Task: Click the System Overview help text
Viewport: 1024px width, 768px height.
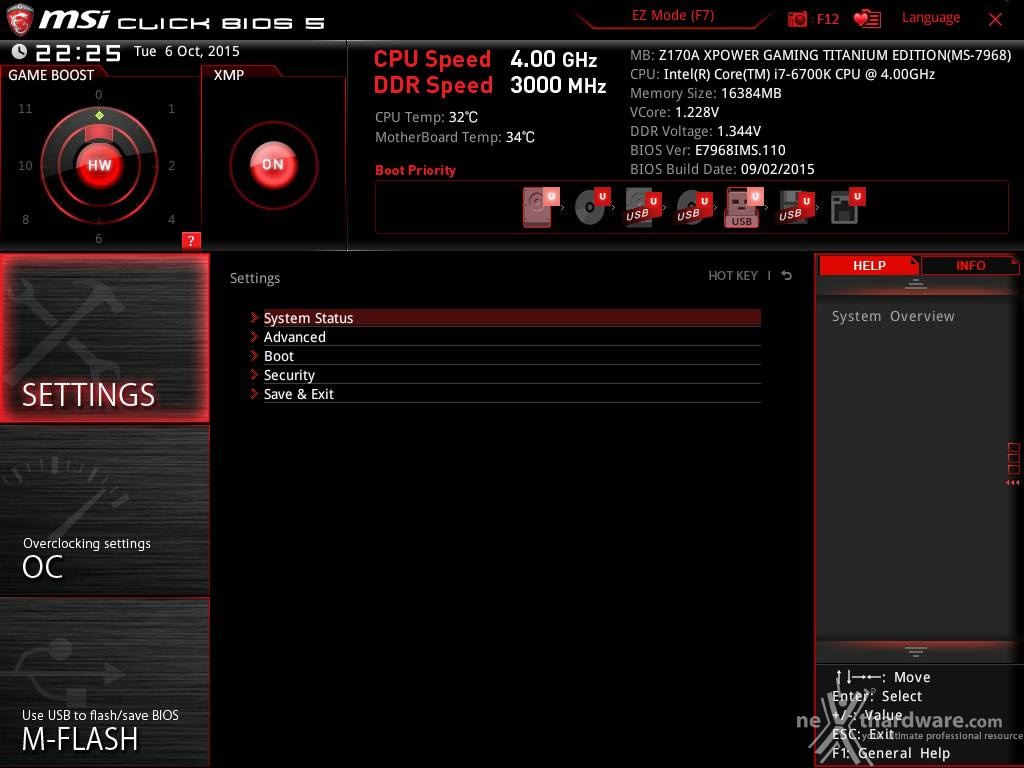Action: (893, 316)
